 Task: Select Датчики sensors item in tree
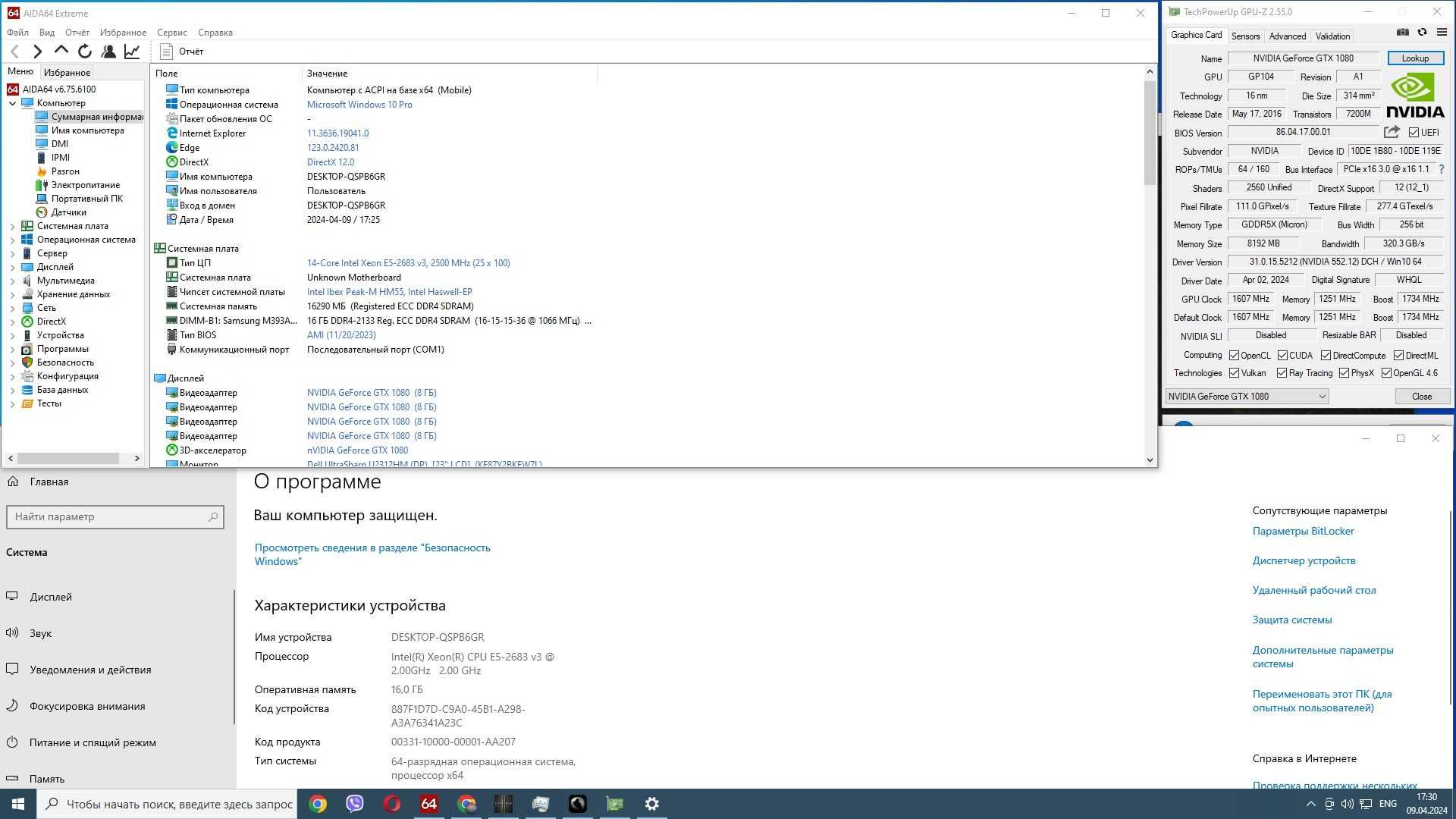[68, 212]
